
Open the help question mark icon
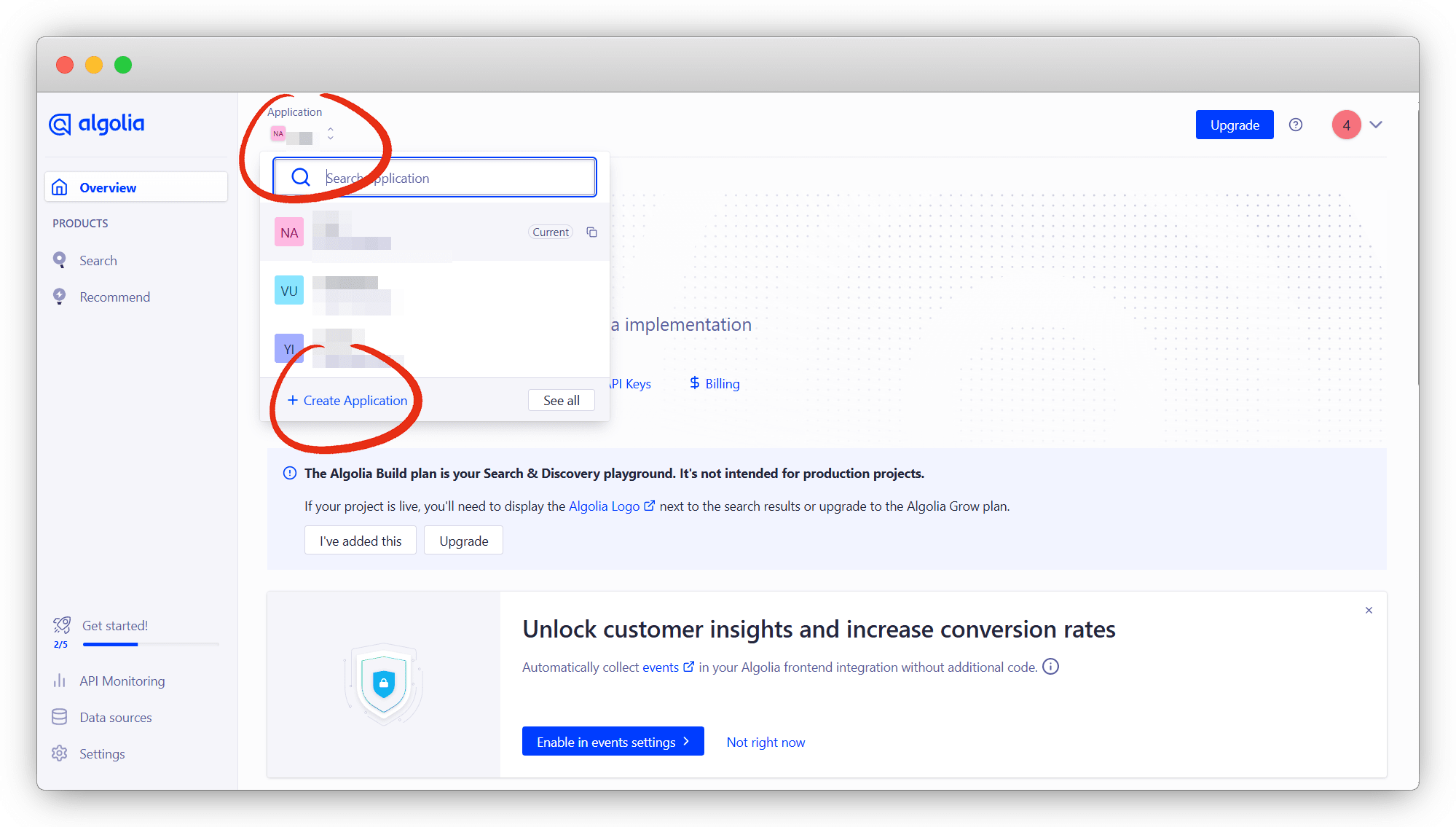(x=1295, y=125)
